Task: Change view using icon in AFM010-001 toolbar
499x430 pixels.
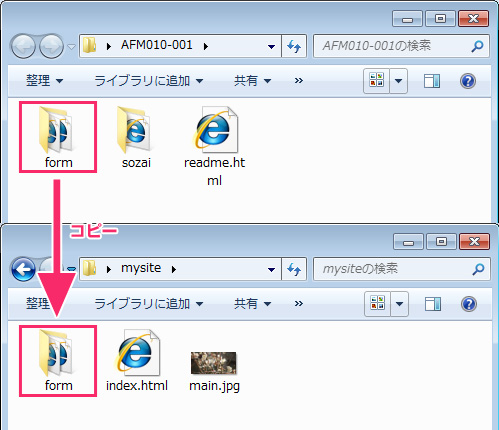Action: (x=377, y=81)
